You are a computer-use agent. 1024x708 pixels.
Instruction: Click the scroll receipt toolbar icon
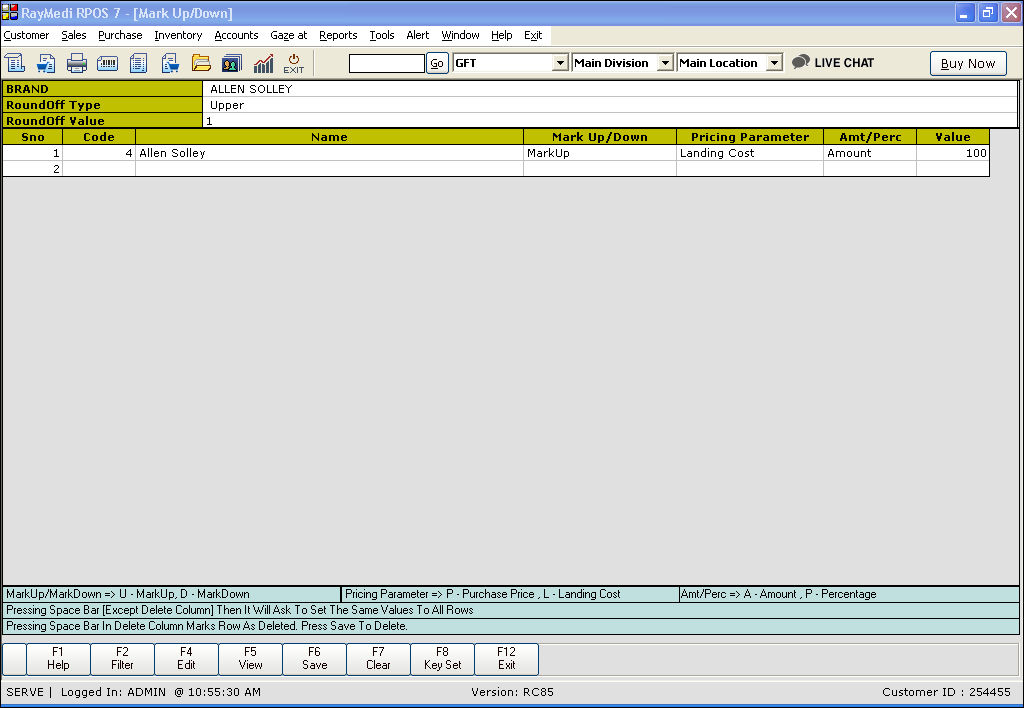[14, 63]
